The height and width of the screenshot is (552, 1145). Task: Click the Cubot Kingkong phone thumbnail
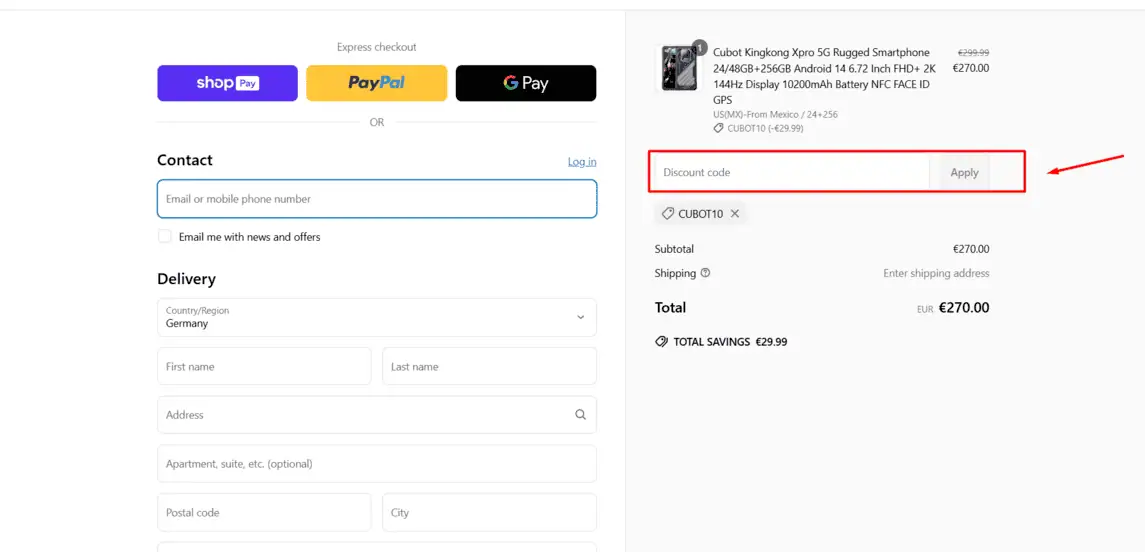pyautogui.click(x=680, y=69)
